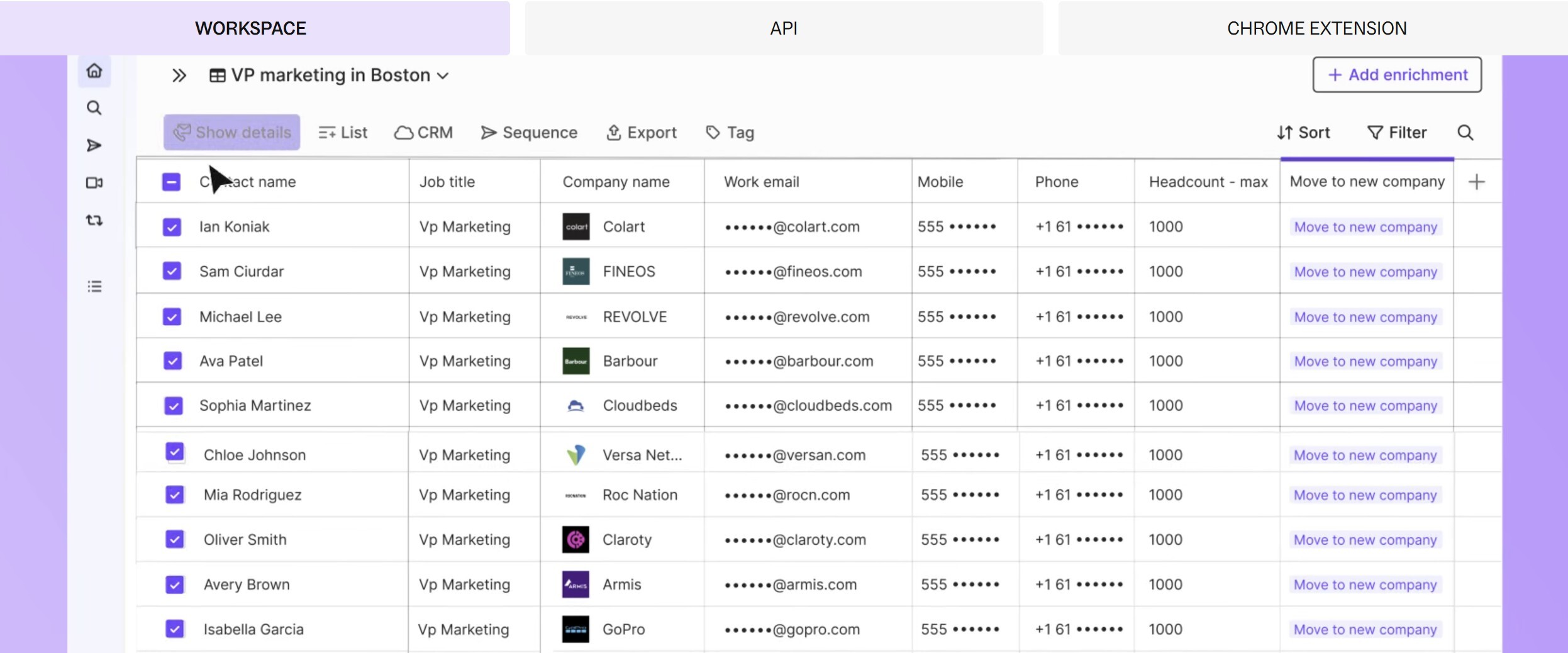The image size is (1568, 653).
Task: Open sidebar search icon
Action: tap(94, 108)
